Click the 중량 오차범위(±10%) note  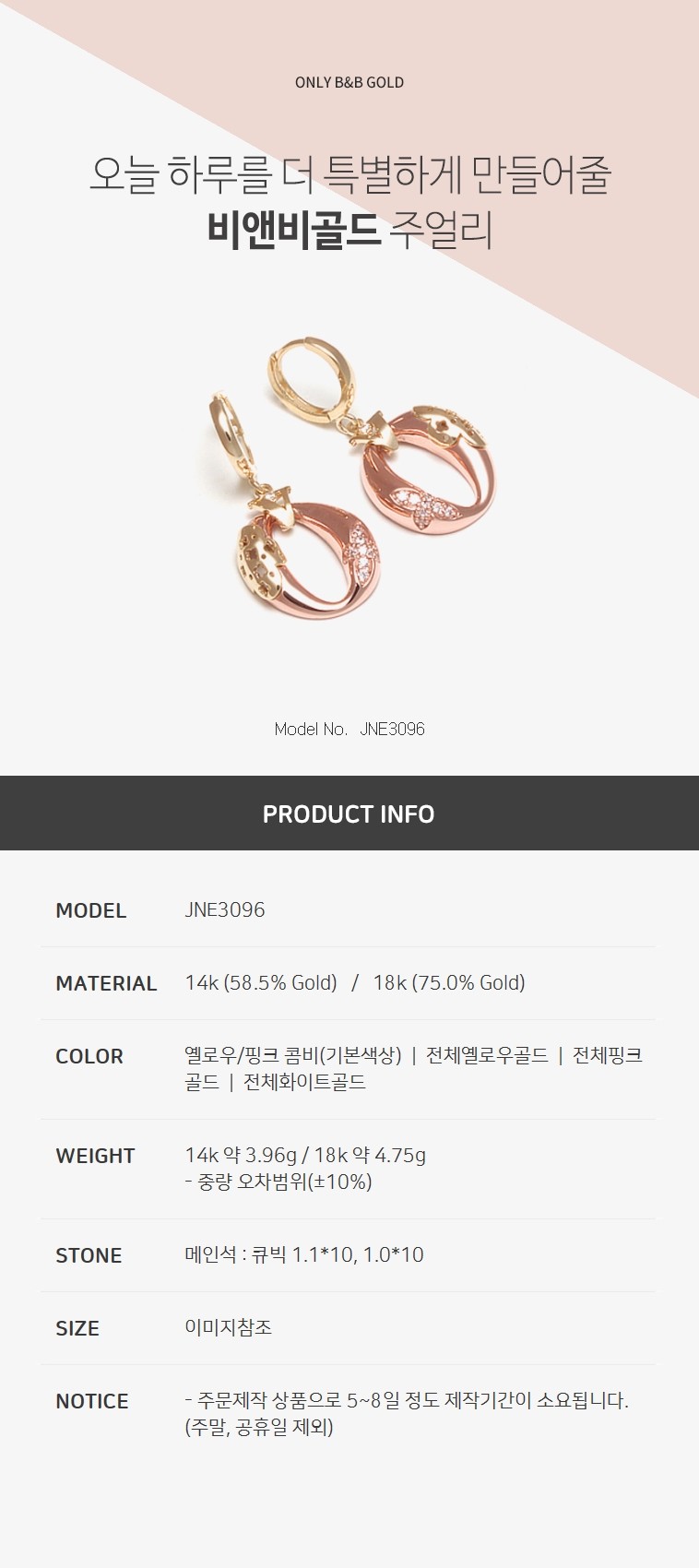point(278,1182)
